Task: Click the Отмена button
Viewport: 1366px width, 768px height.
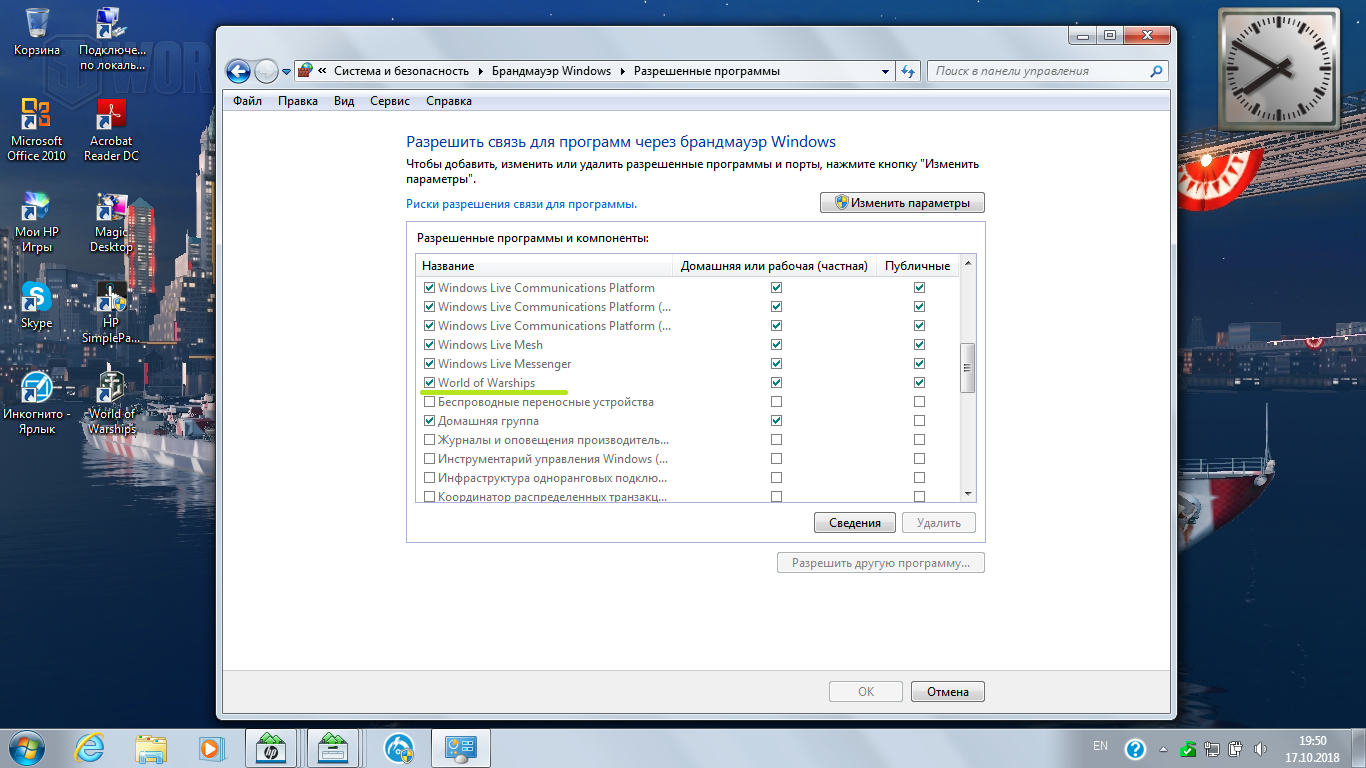Action: pos(948,692)
